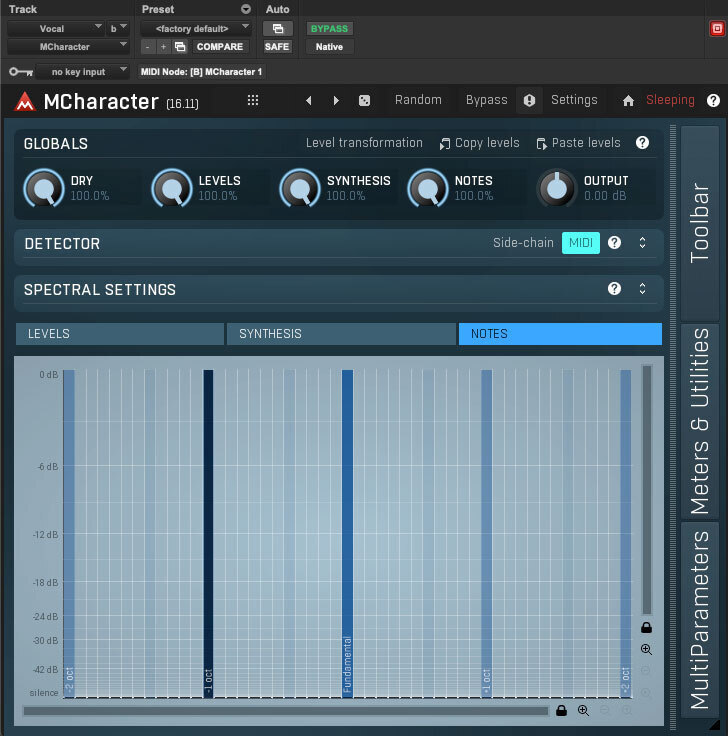728x736 pixels.
Task: Click the exclamation alert icon beside Bypass
Action: (529, 100)
